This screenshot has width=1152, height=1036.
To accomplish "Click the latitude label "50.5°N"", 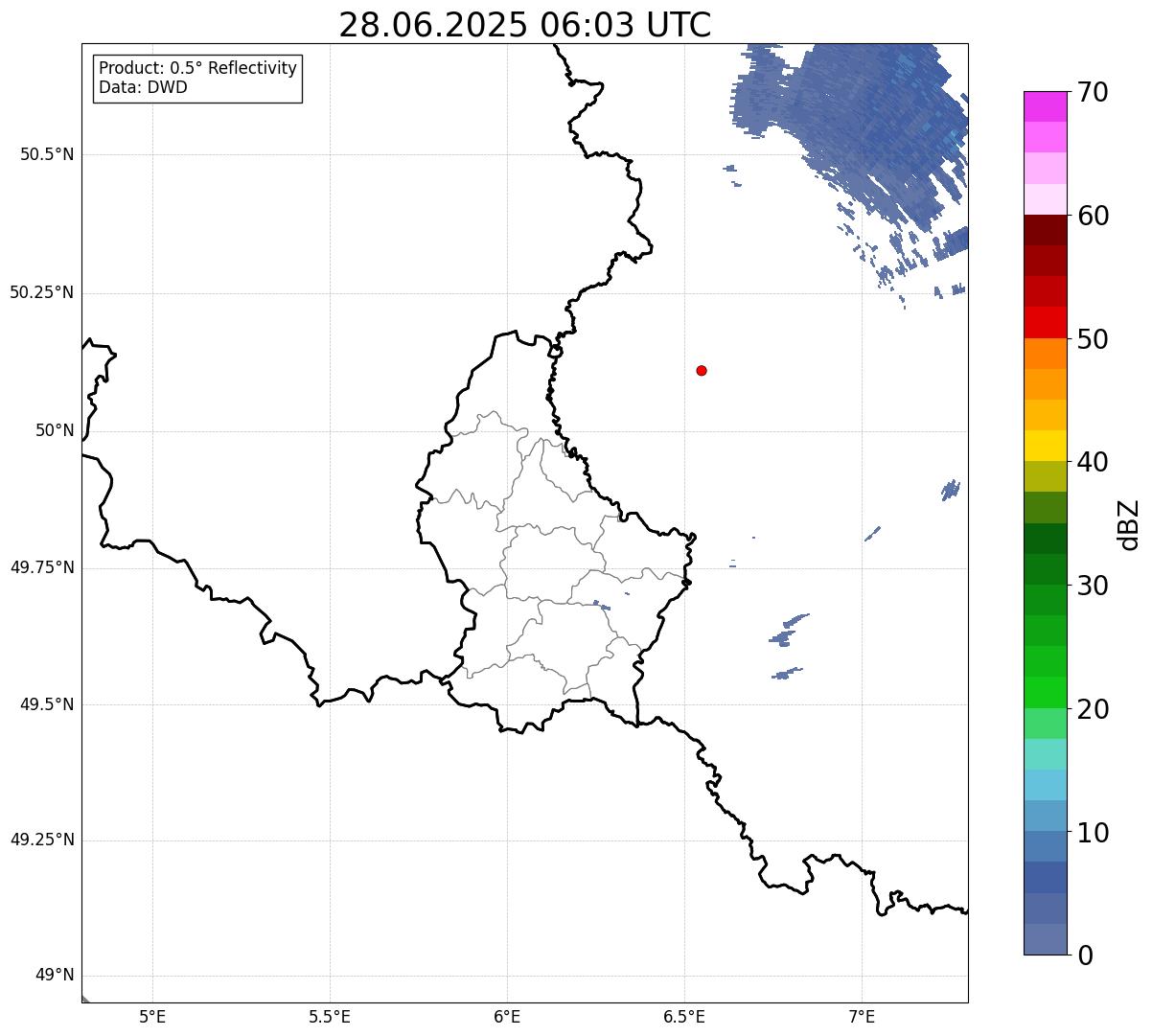I will (47, 154).
